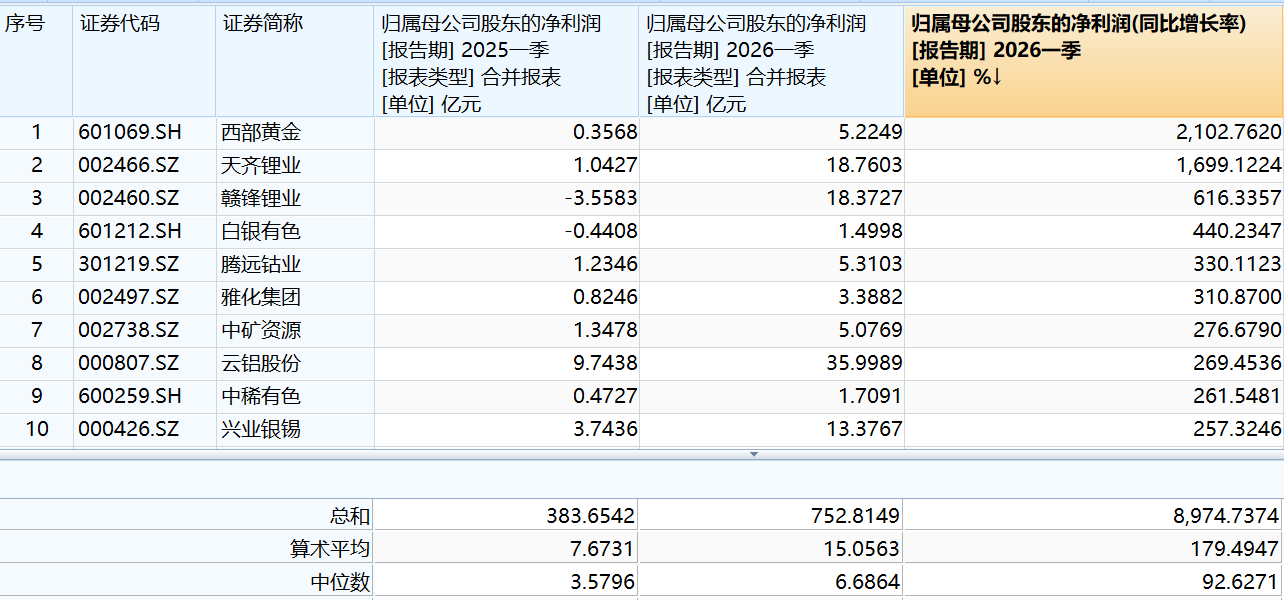1284x600 pixels.
Task: Click row number 5 cell
Action: (37, 265)
